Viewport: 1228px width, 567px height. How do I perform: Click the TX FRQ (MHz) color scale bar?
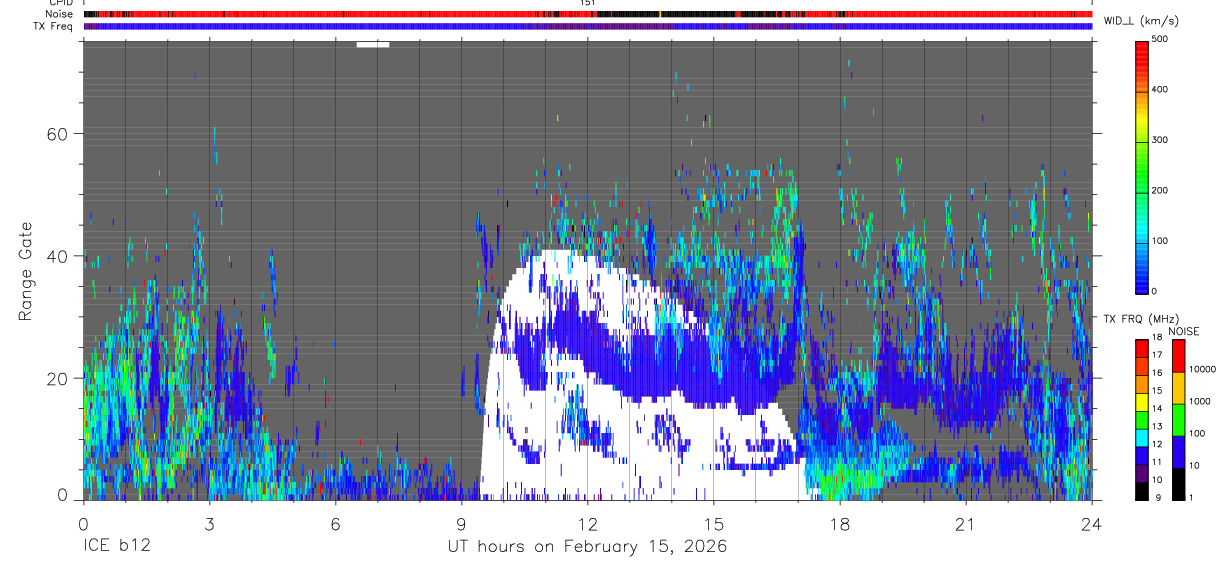(1142, 419)
